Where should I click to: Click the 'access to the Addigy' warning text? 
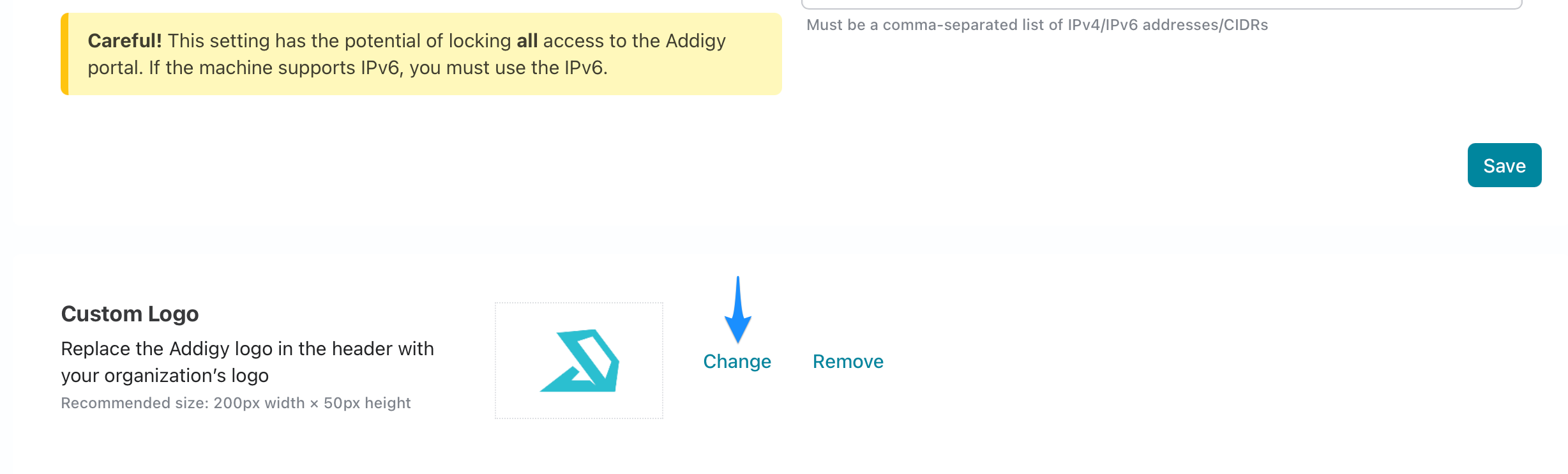click(x=634, y=41)
